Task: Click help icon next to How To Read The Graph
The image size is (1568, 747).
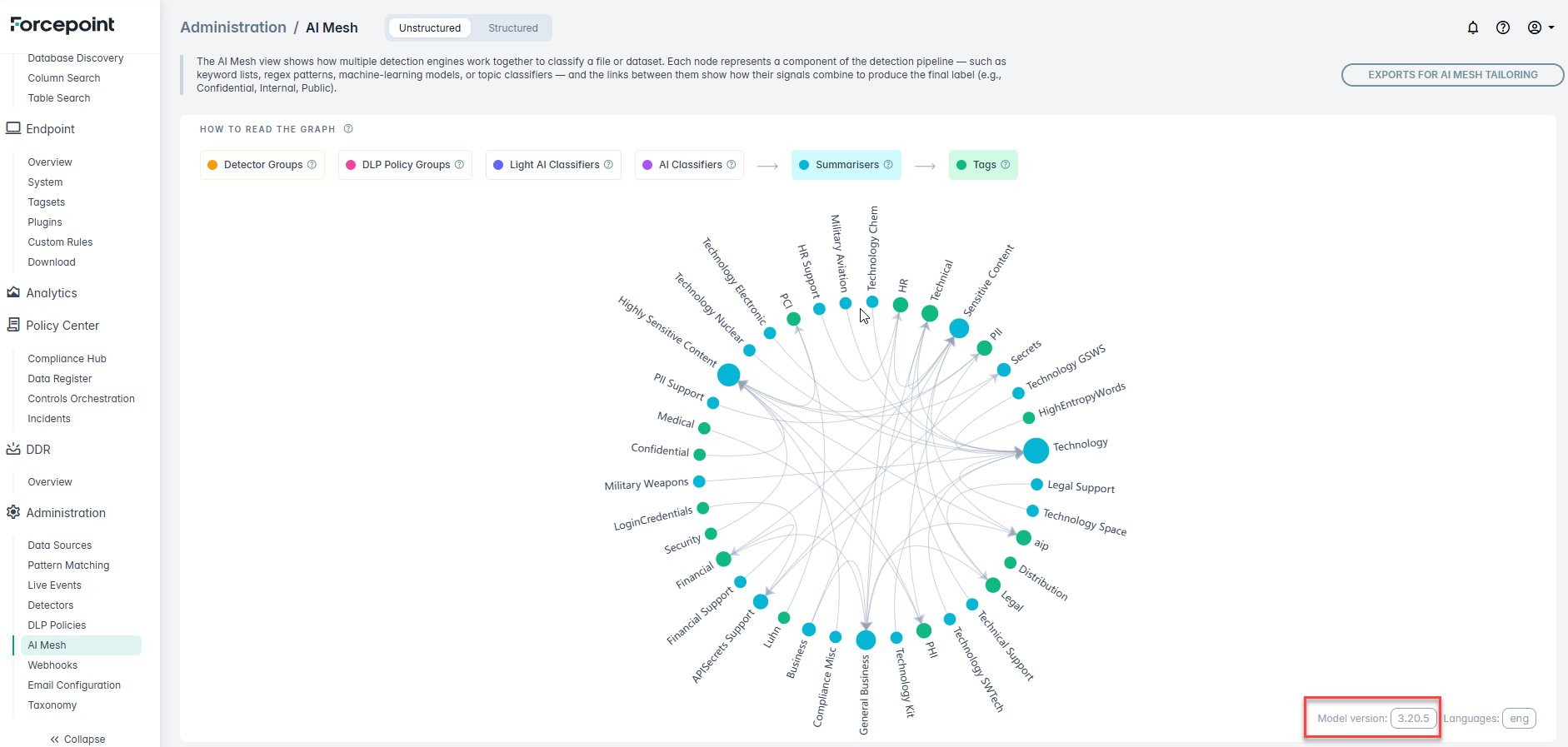Action: point(348,129)
